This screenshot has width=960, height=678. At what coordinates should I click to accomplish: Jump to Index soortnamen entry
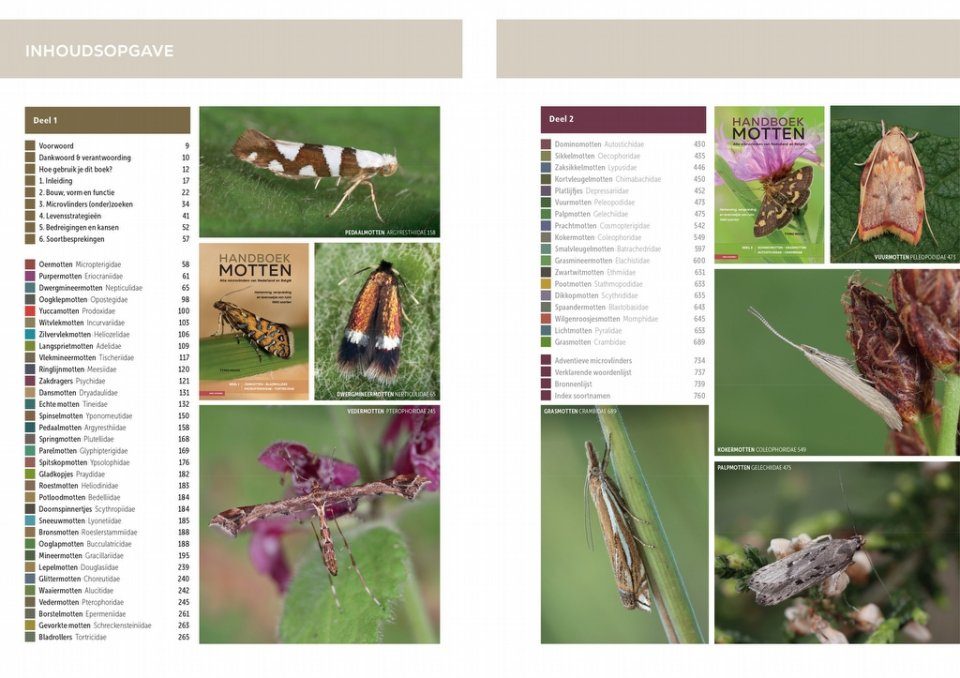tap(586, 396)
